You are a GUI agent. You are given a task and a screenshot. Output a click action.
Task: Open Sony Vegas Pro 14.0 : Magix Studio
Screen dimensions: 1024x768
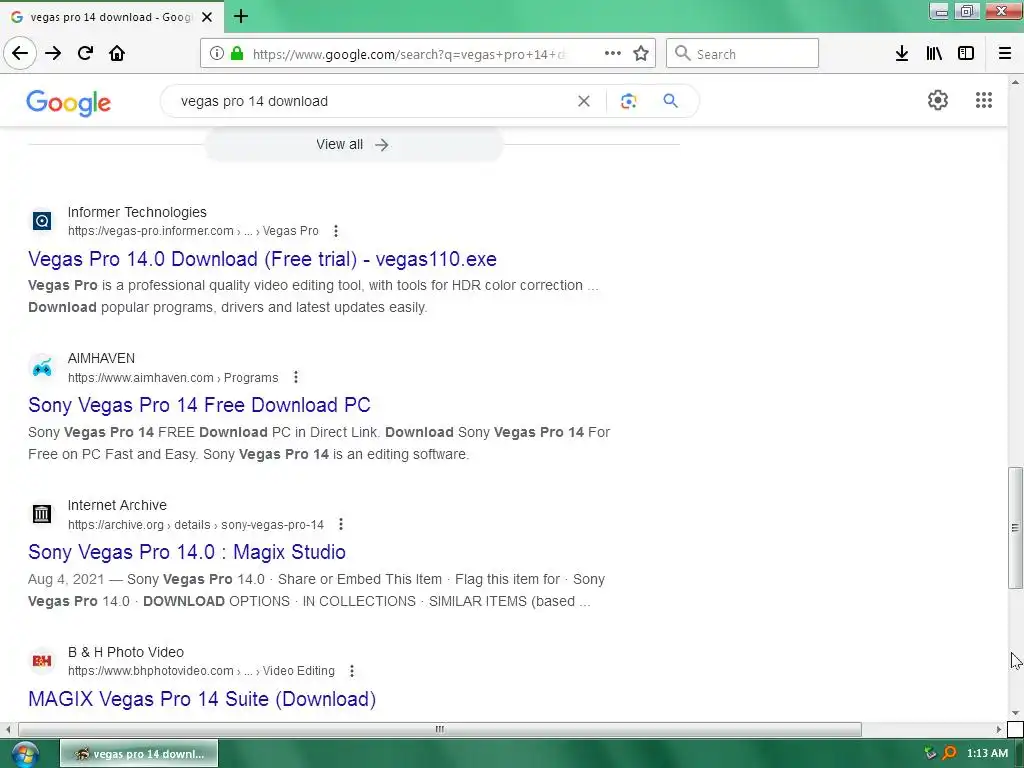tap(187, 552)
